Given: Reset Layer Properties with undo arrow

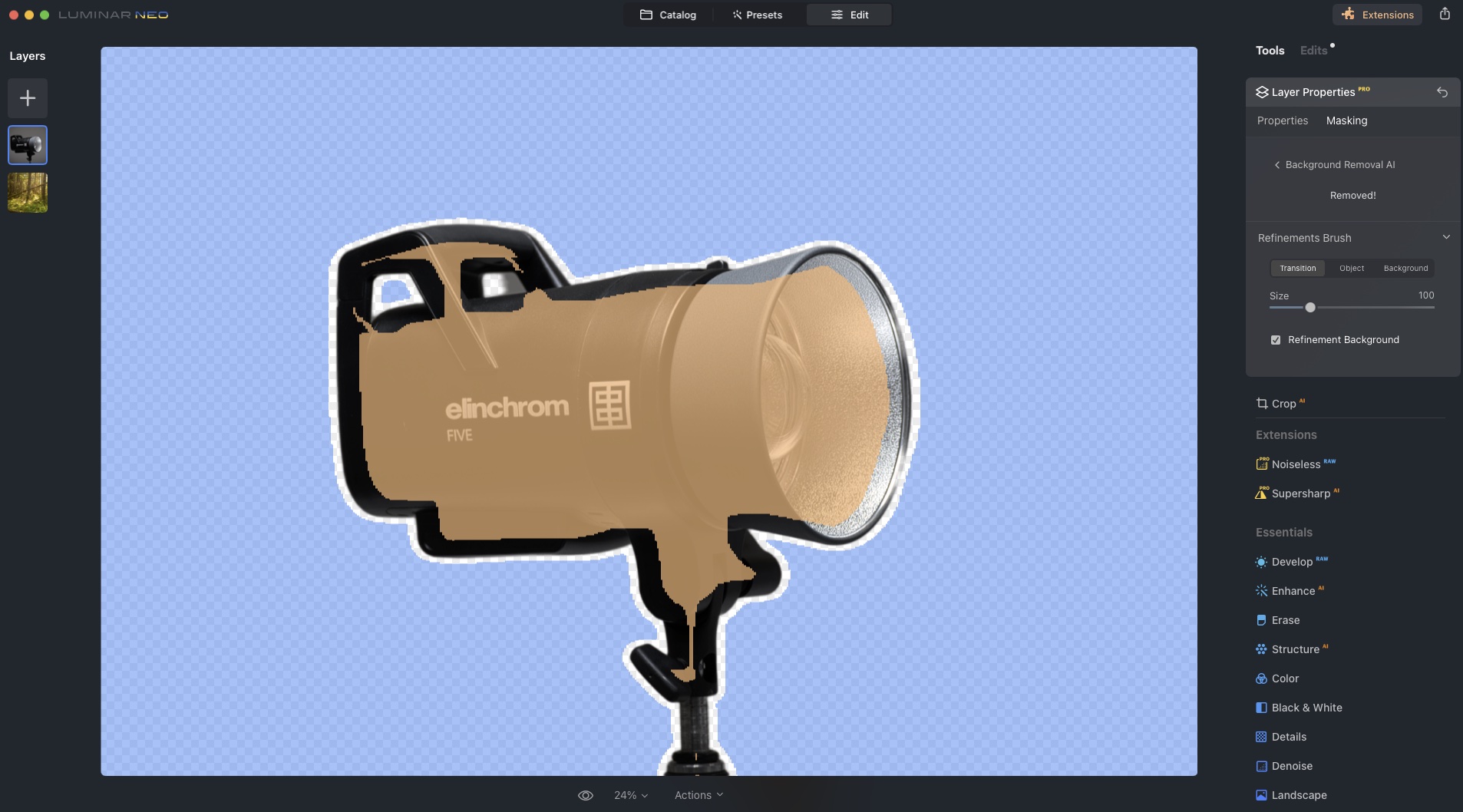Looking at the screenshot, I should (1442, 92).
